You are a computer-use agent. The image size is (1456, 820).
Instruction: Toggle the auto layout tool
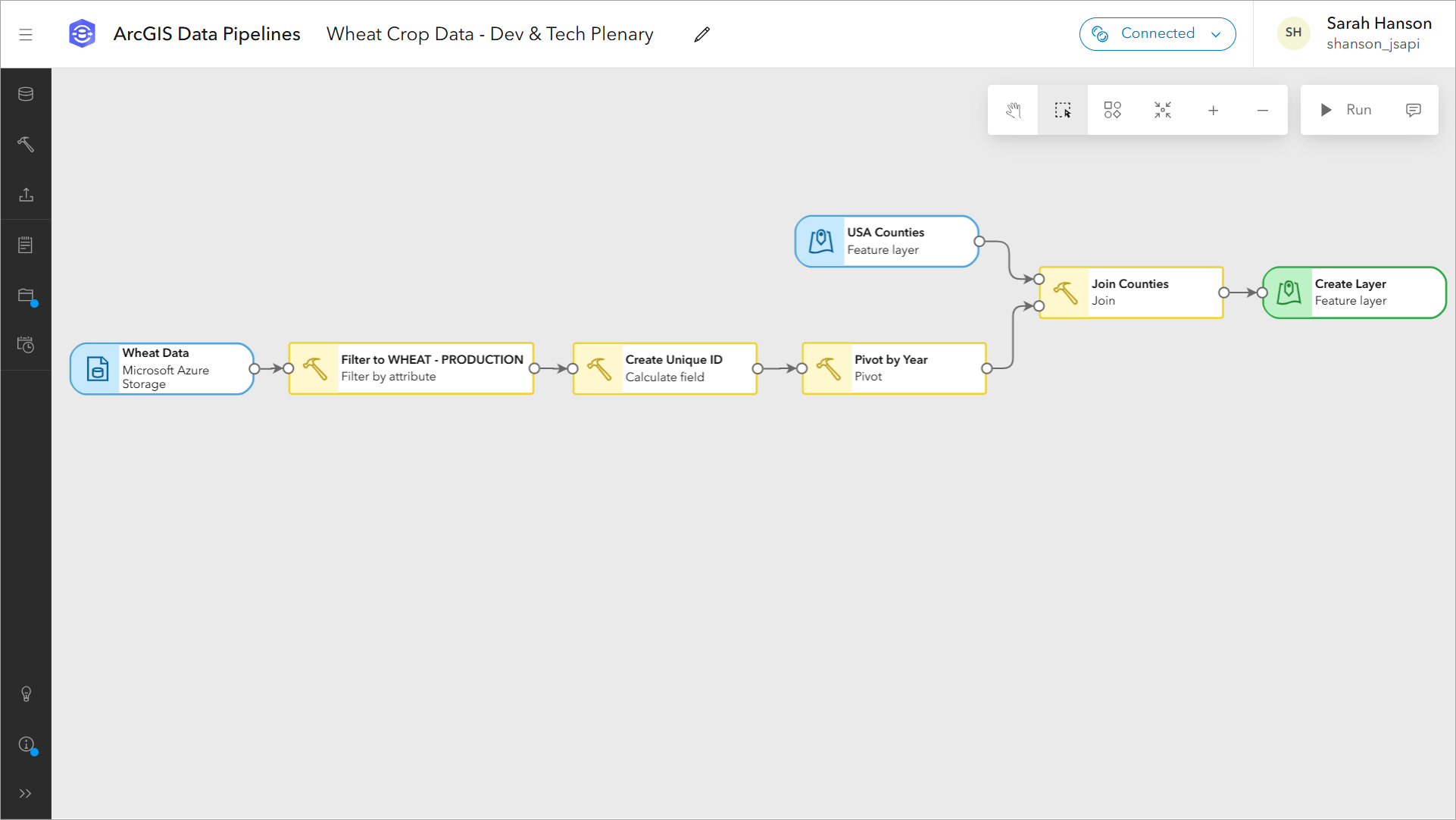click(x=1112, y=110)
